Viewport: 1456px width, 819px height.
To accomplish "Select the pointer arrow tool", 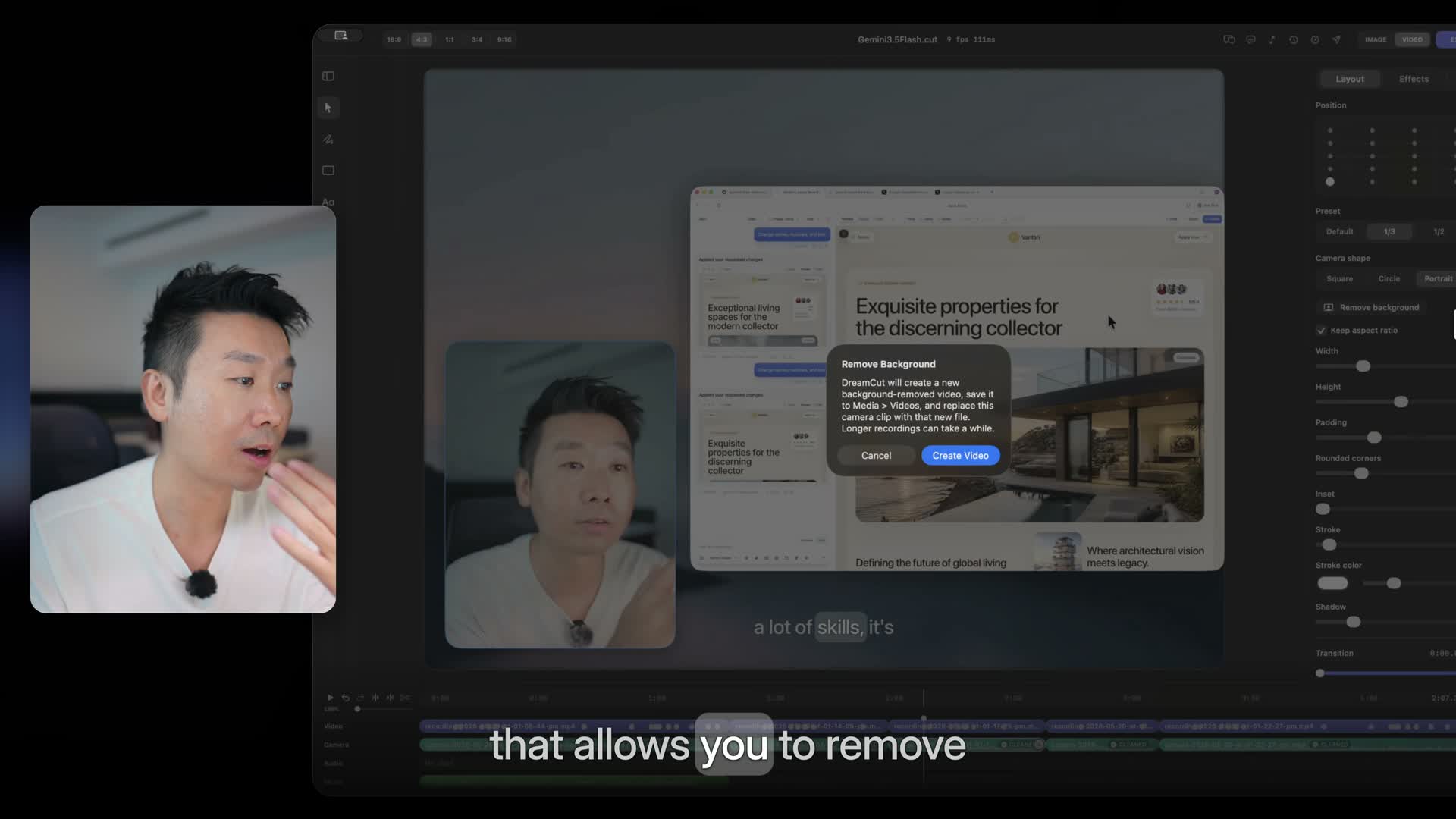I will coord(328,108).
